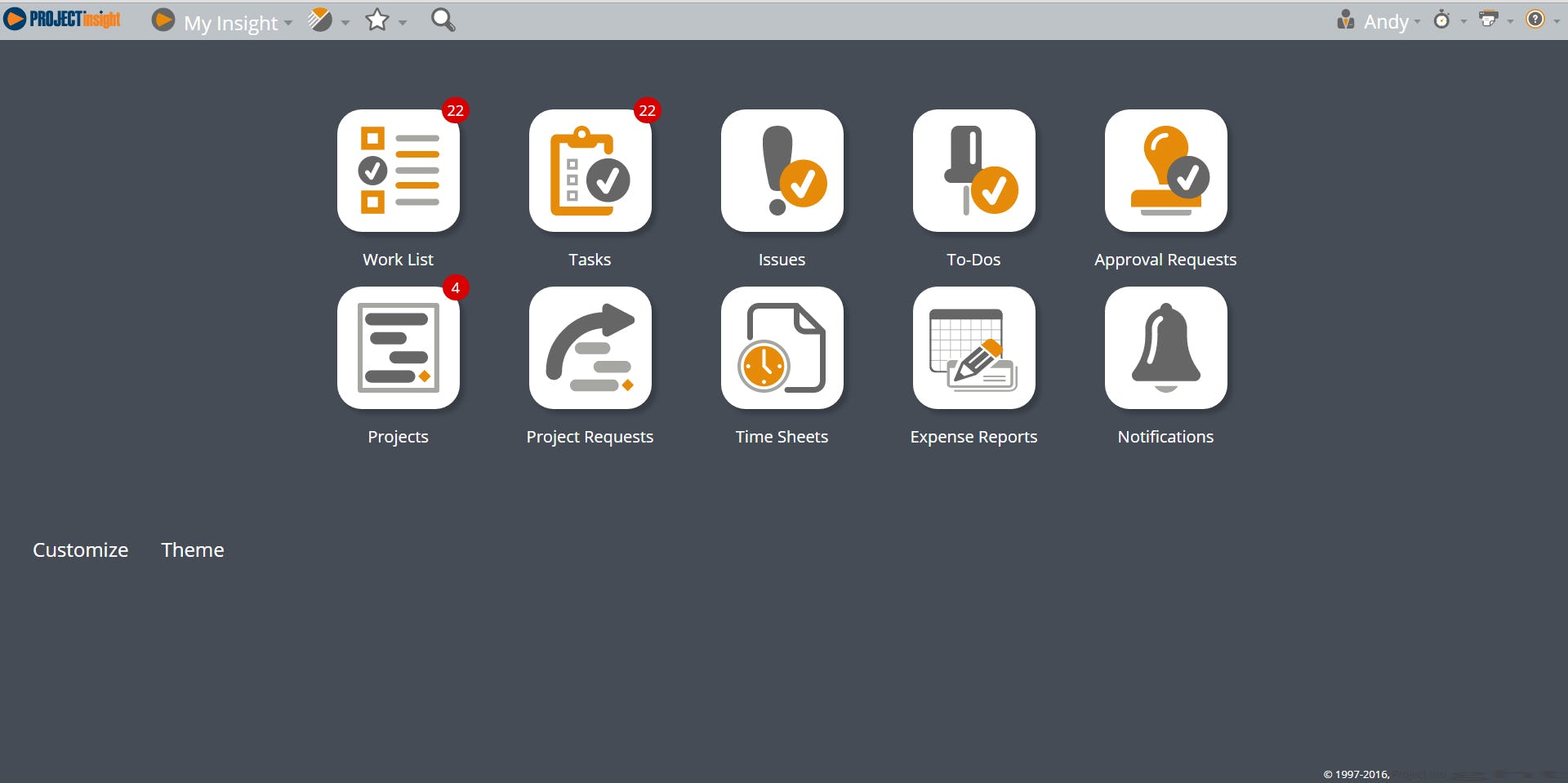Open the To-Dos pushpin tile
The width and height of the screenshot is (1568, 783).
coord(973,171)
